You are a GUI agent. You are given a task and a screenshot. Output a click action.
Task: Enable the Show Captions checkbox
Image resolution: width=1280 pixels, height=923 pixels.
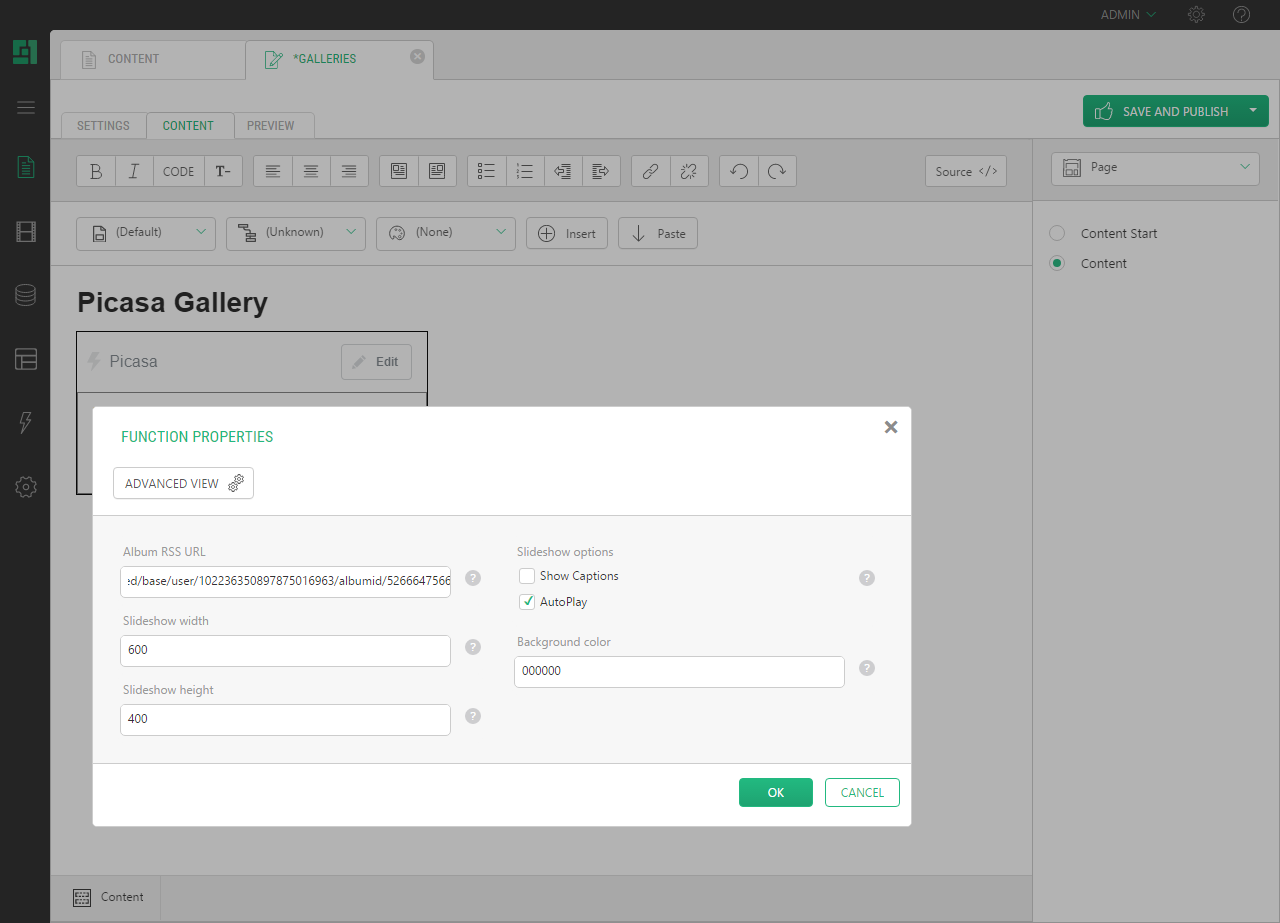(527, 576)
